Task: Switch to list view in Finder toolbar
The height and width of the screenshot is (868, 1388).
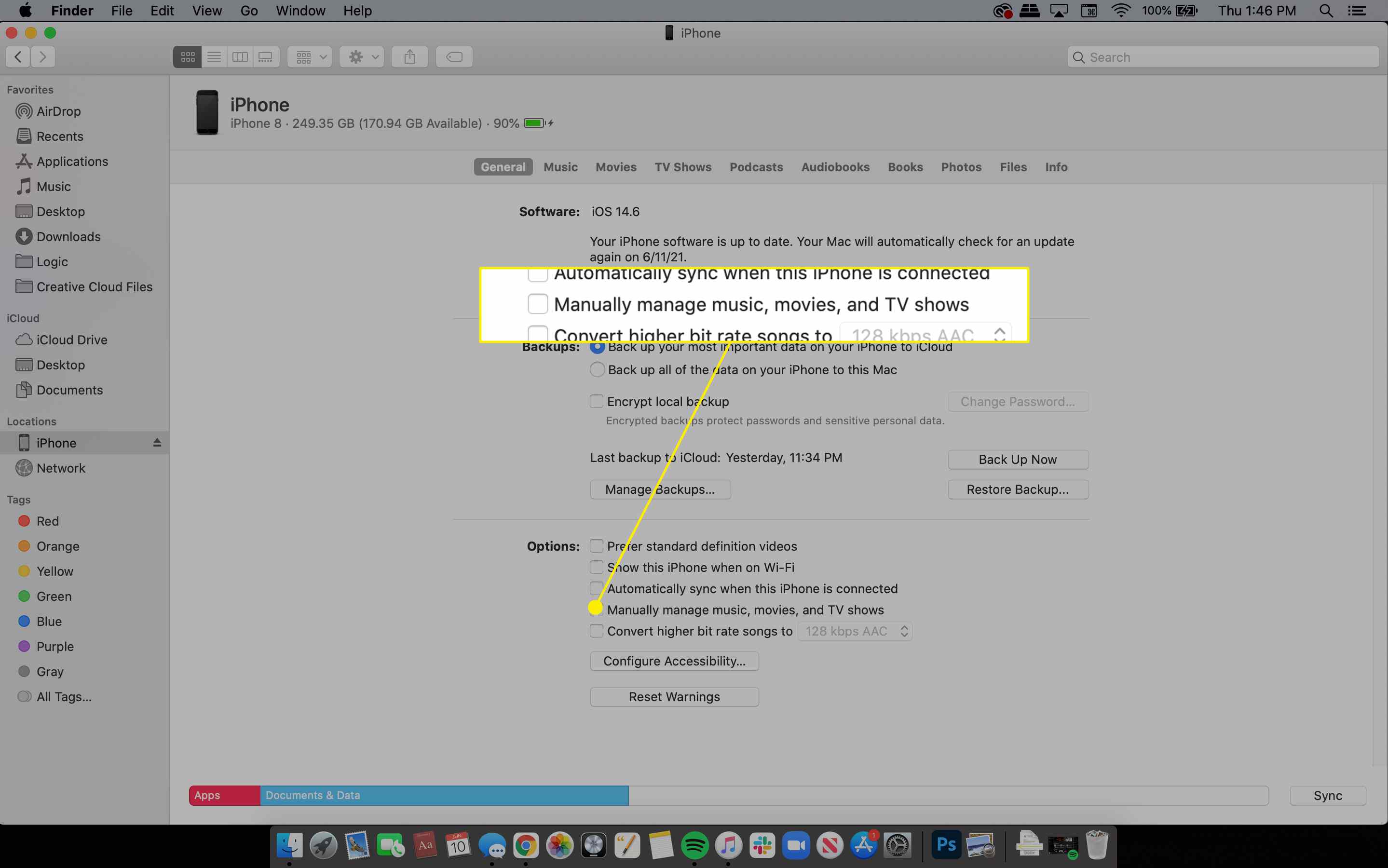Action: (x=214, y=57)
